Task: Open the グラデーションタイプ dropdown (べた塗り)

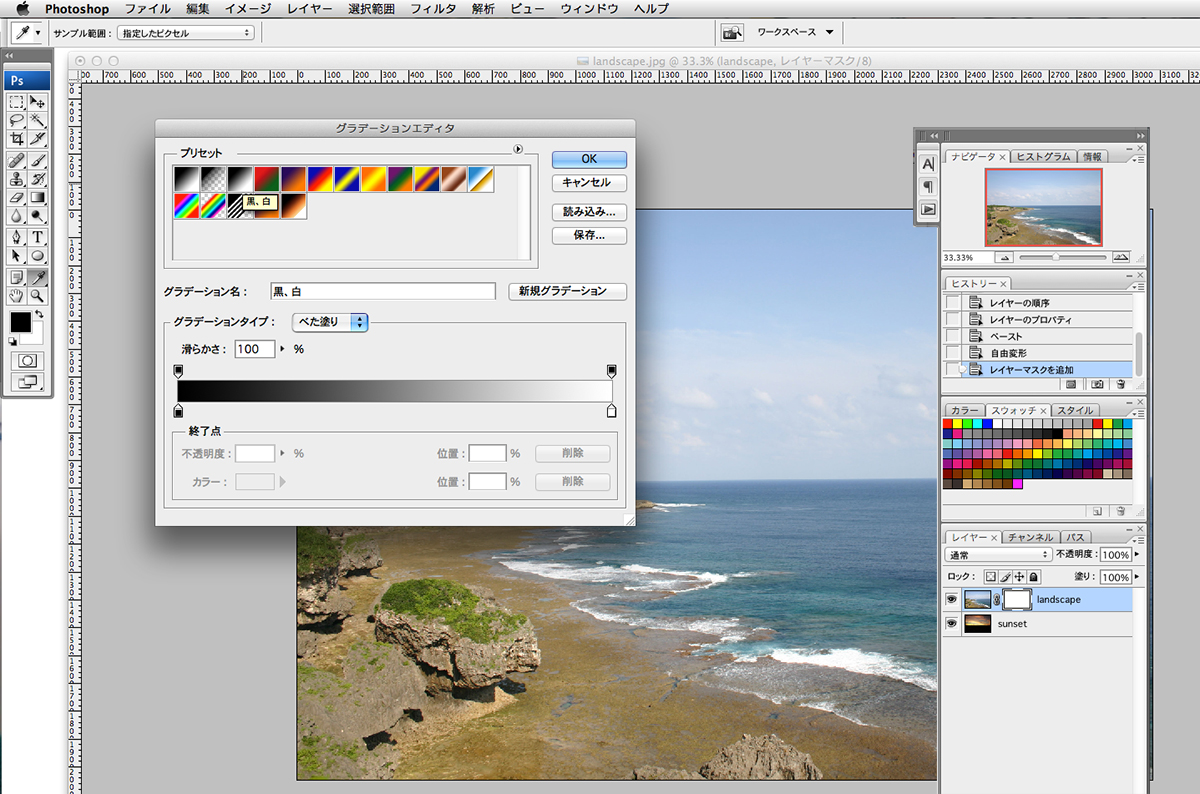Action: pos(330,322)
